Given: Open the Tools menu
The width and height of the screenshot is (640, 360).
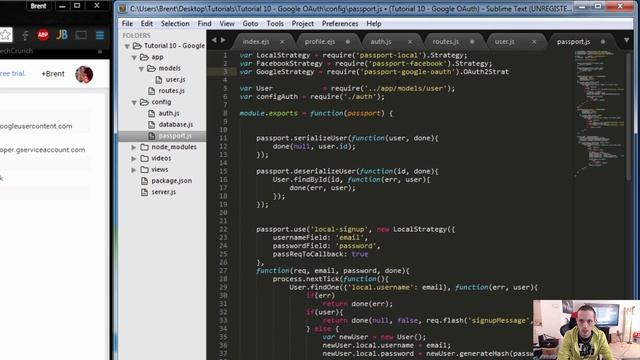Looking at the screenshot, I should [x=275, y=24].
